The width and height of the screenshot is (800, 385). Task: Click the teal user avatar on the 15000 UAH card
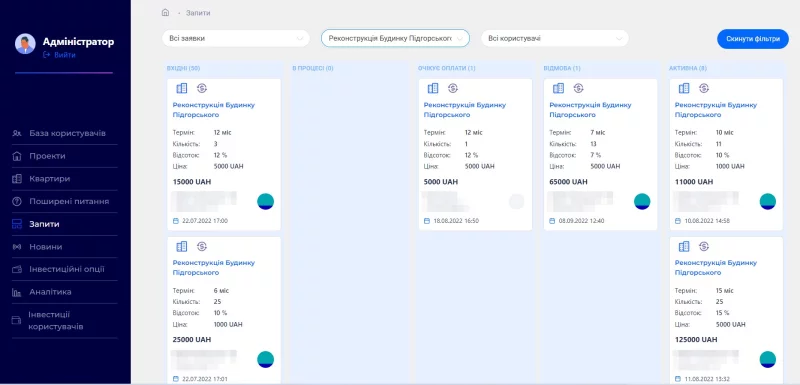pyautogui.click(x=265, y=201)
